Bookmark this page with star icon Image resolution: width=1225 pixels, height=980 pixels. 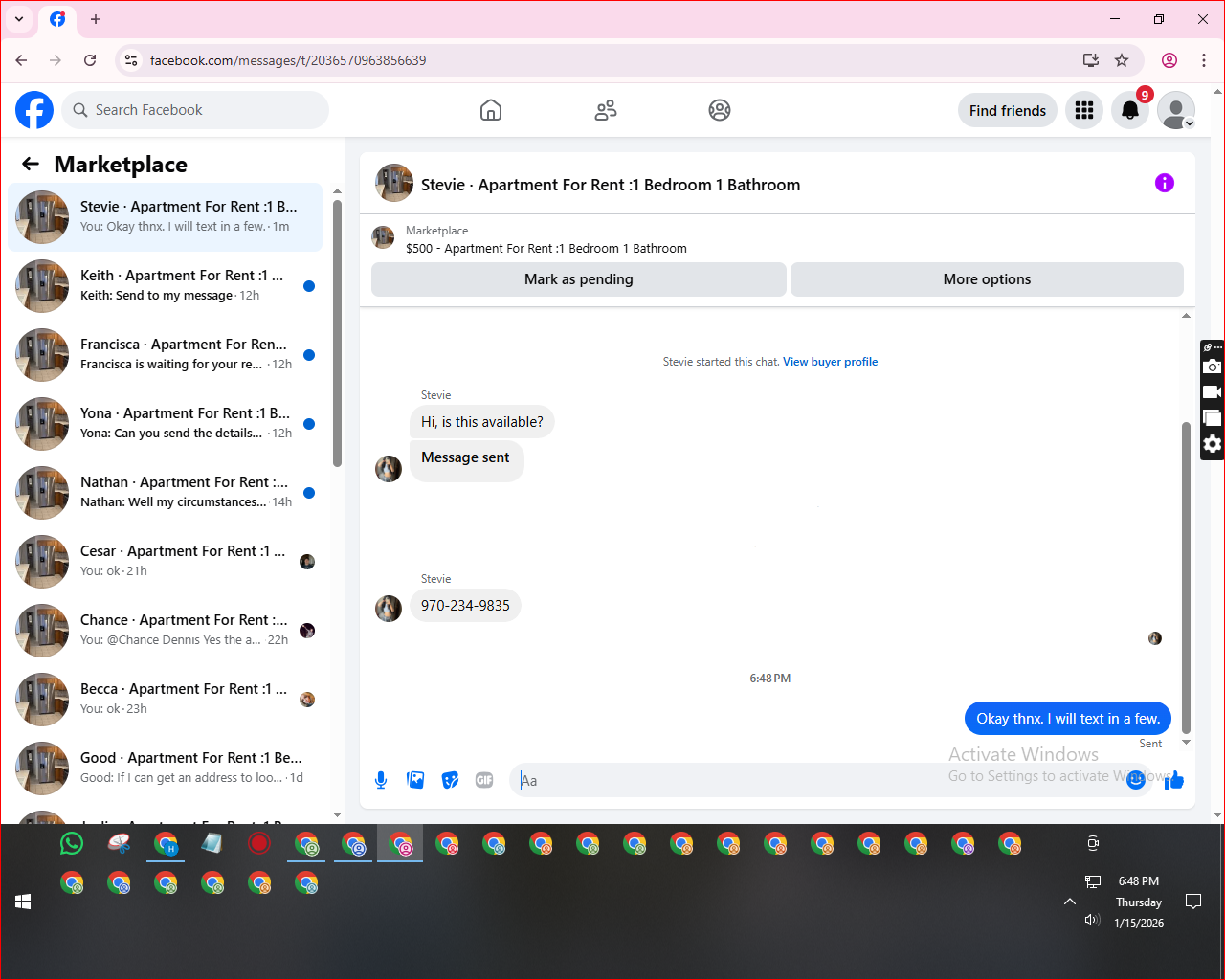click(x=1122, y=60)
